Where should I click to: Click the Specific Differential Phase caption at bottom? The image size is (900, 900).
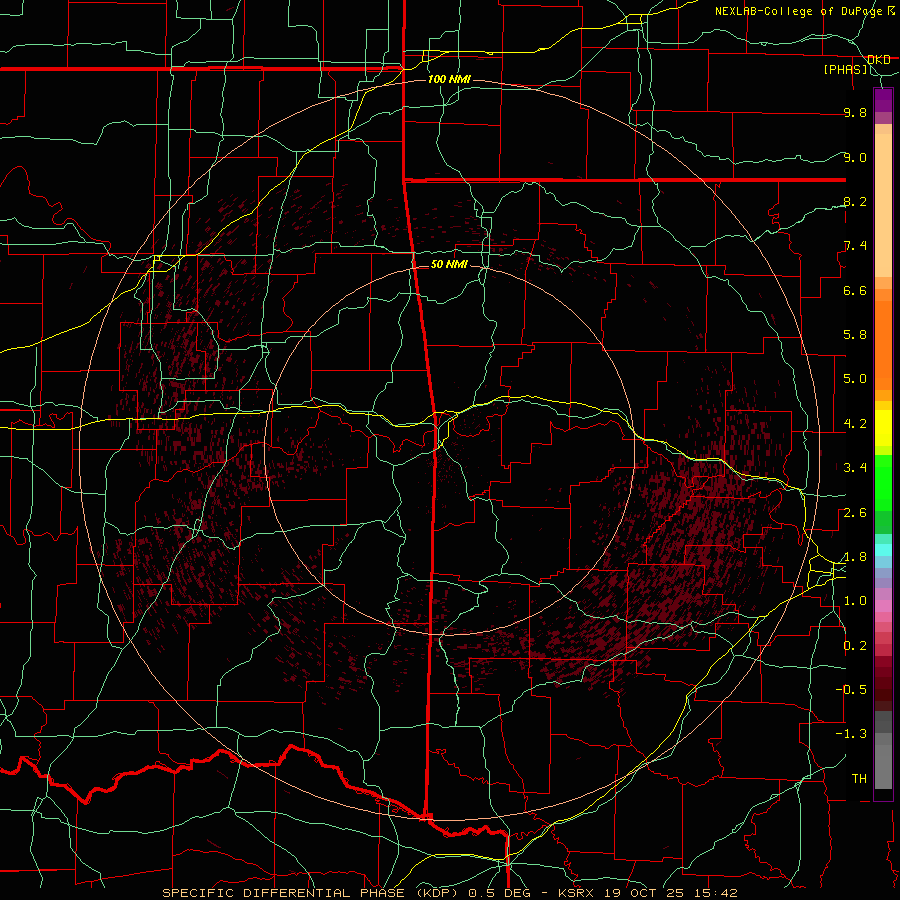click(449, 893)
